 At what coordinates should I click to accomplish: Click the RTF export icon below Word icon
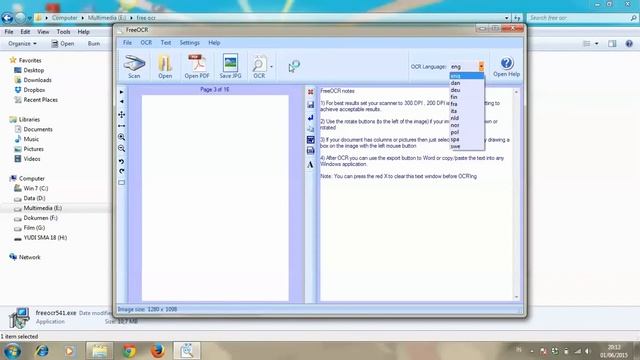[311, 151]
